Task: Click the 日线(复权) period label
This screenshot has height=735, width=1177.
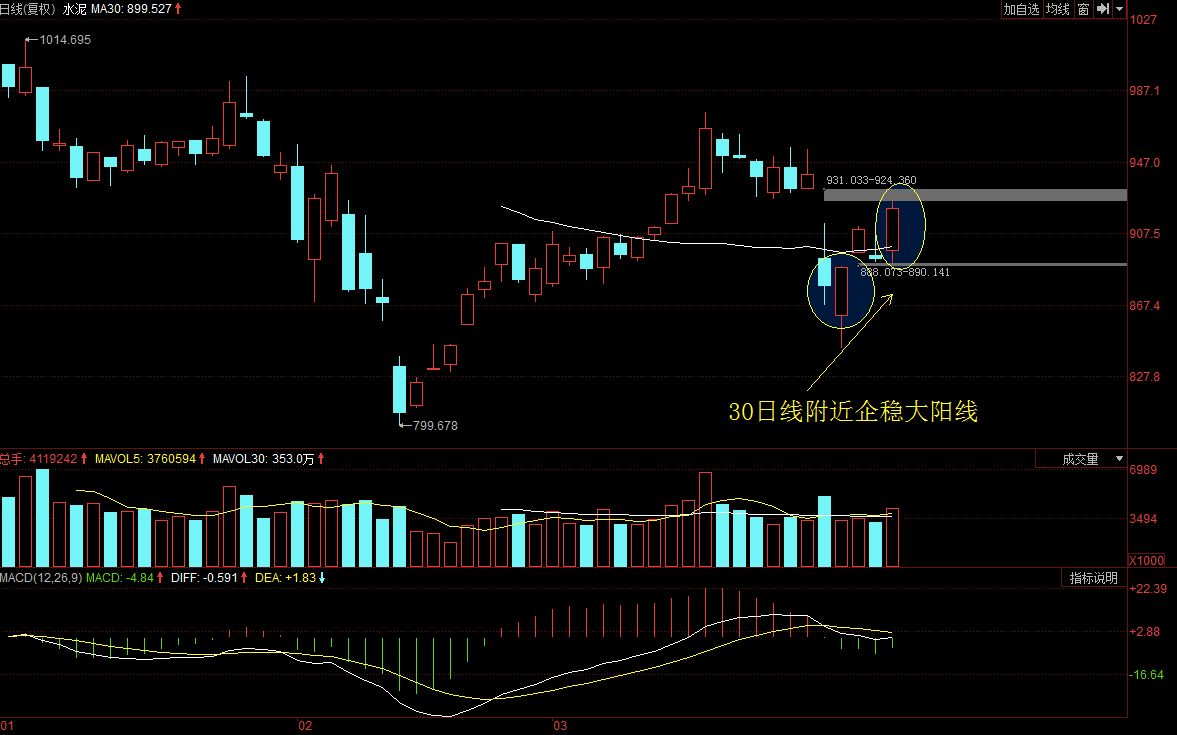Action: (28, 9)
